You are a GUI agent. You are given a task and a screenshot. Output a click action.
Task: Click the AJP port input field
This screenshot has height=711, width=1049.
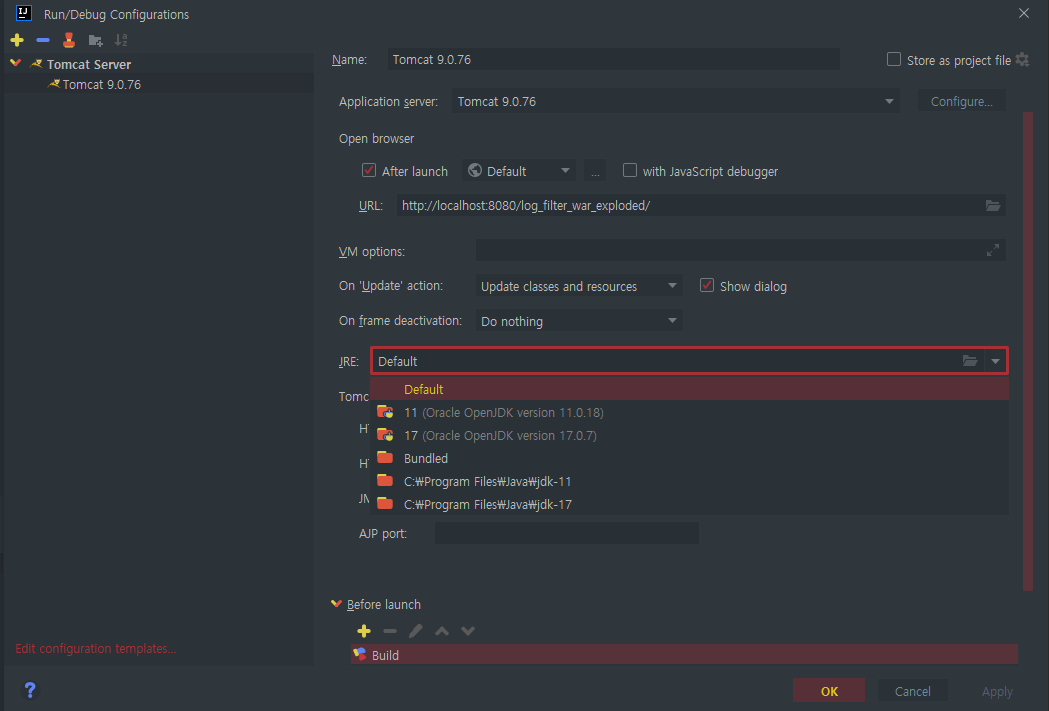[x=567, y=533]
